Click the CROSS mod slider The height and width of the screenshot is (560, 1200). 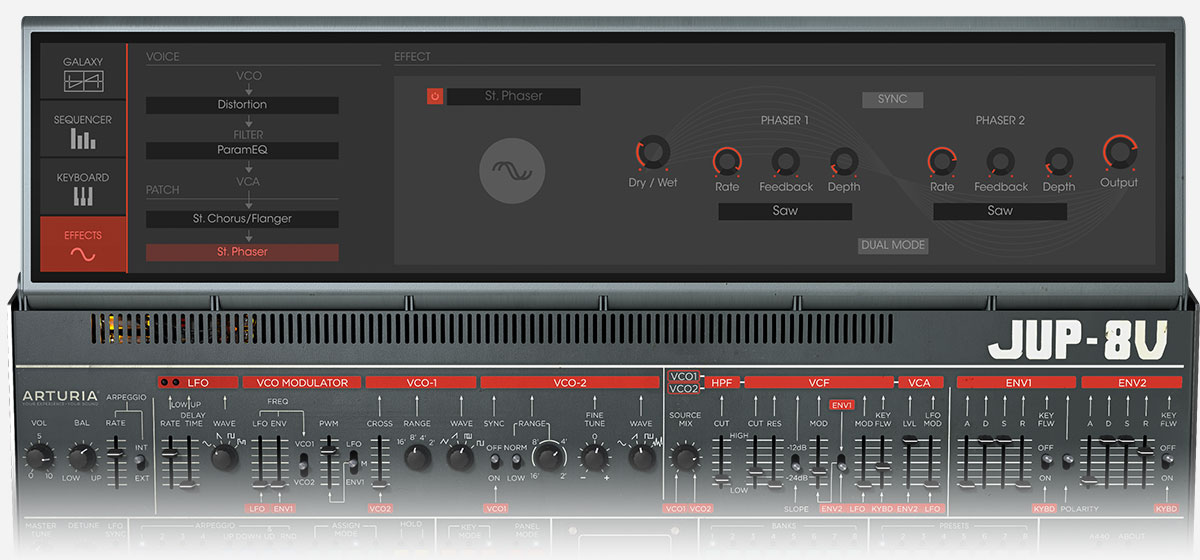pos(380,462)
